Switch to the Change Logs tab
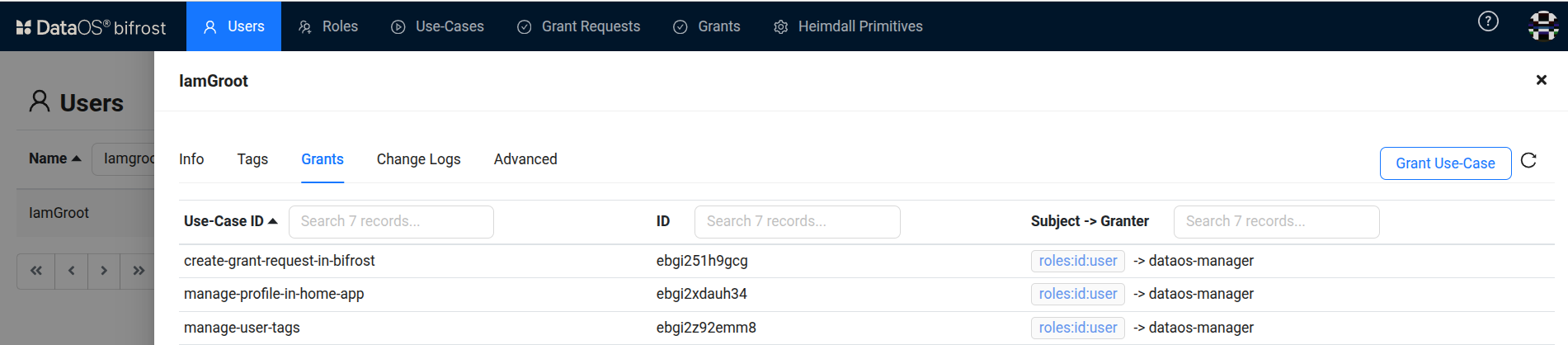1568x345 pixels. pyautogui.click(x=418, y=159)
